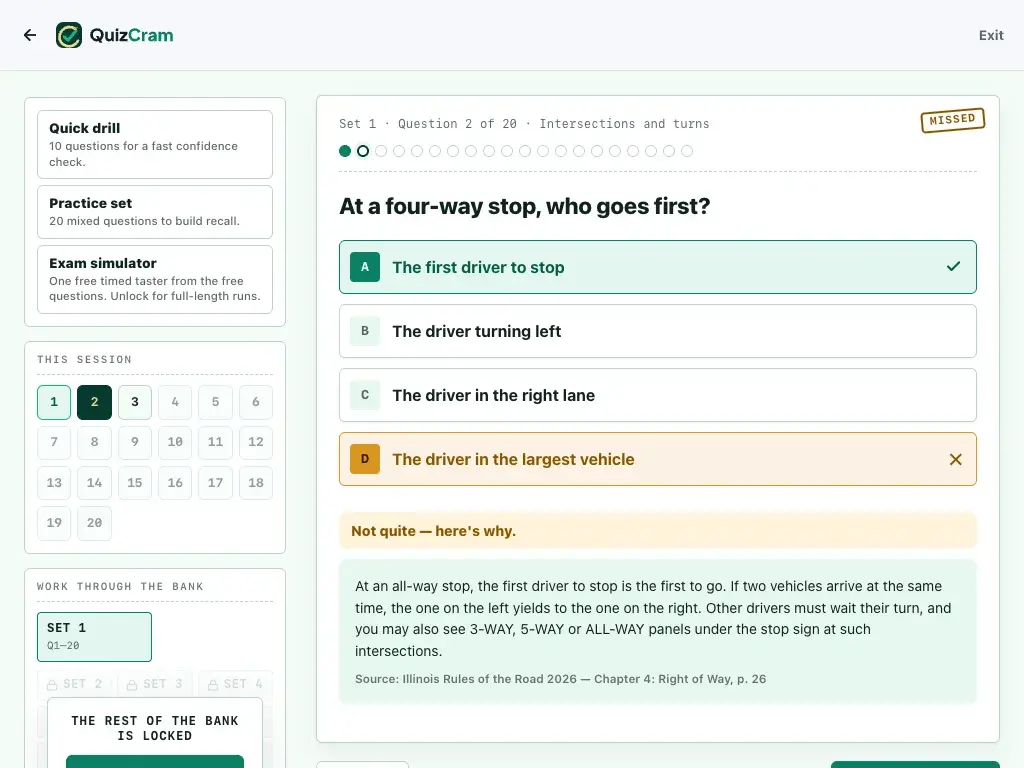The image size is (1024, 768).
Task: Click the X mark on answer D
Action: (955, 459)
